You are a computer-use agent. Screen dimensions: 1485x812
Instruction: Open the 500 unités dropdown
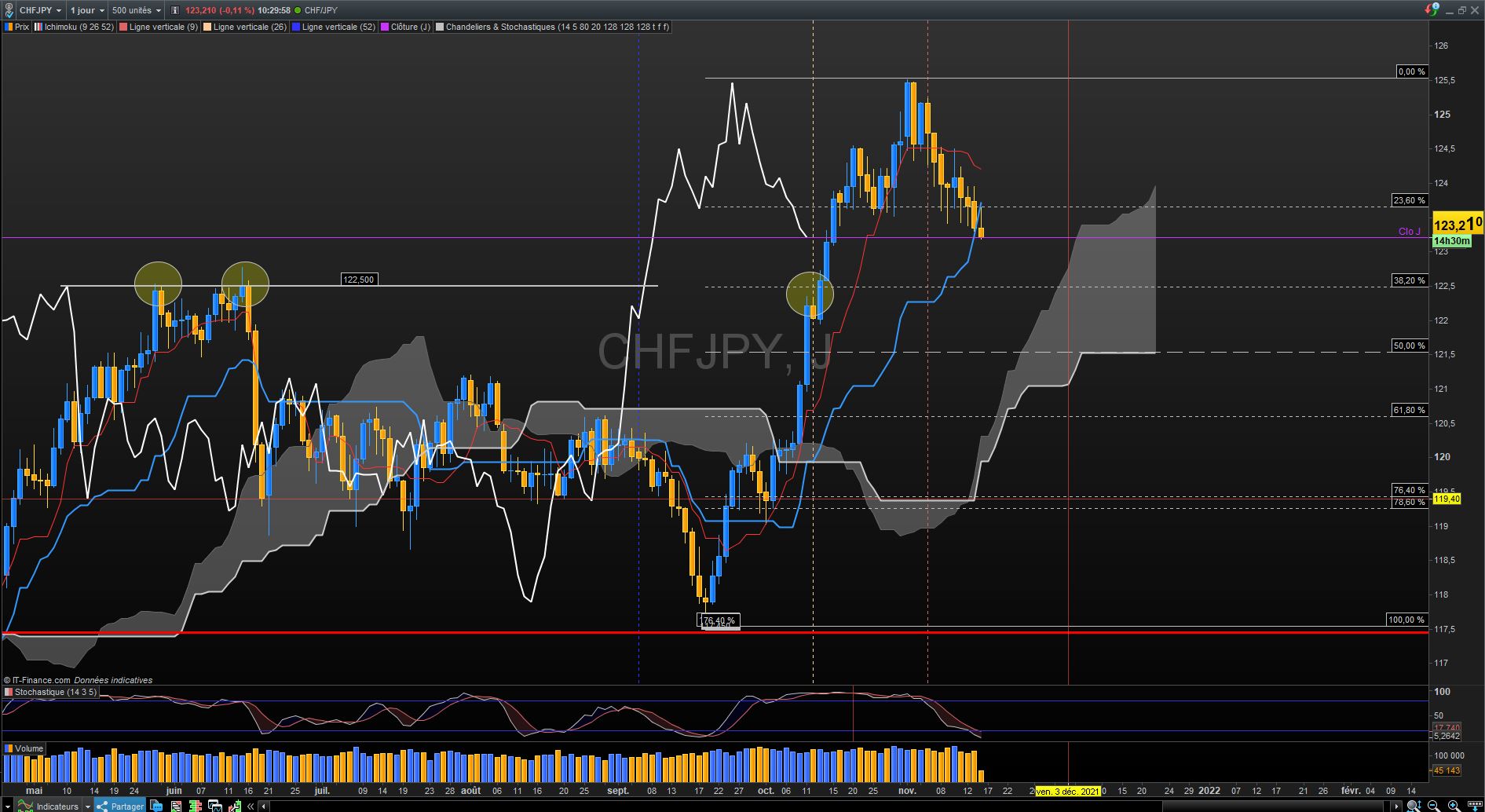click(x=136, y=10)
